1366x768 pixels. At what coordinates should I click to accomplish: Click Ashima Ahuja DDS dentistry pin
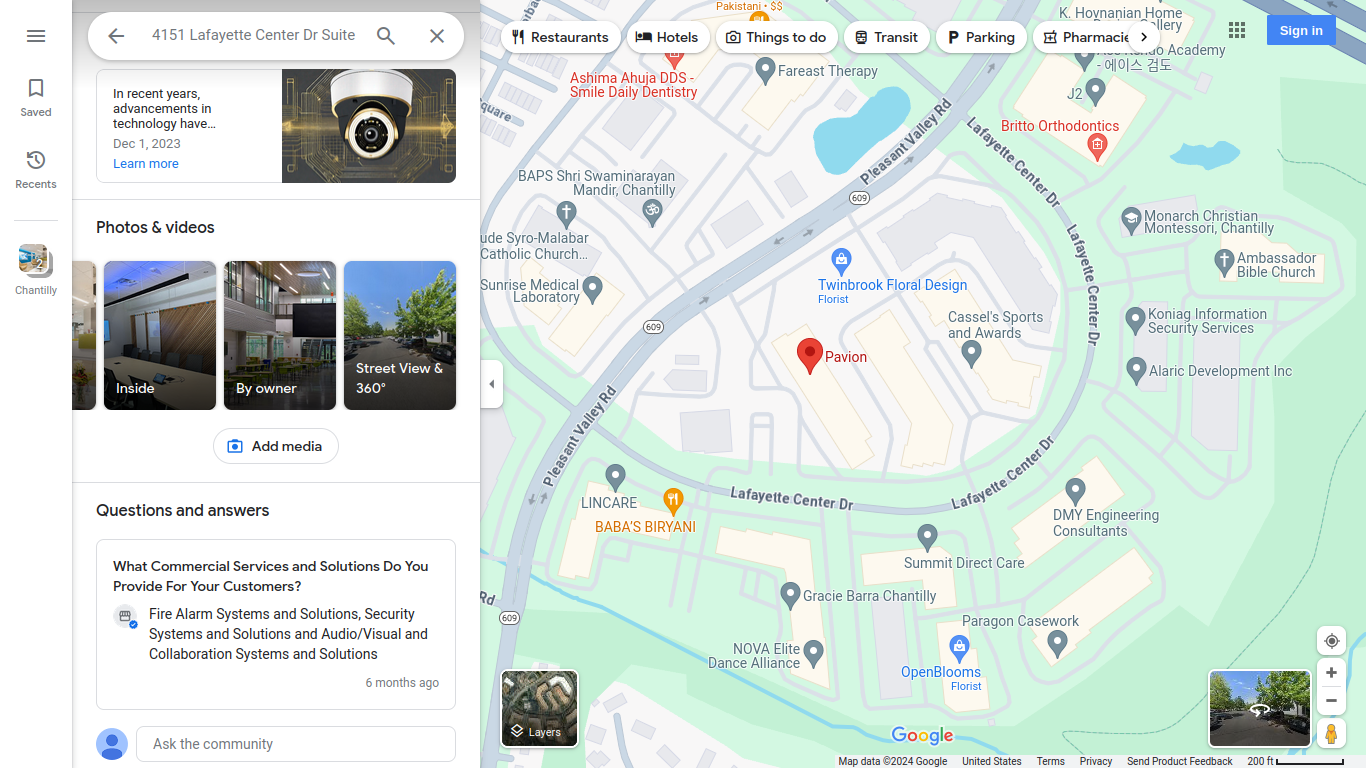(673, 56)
